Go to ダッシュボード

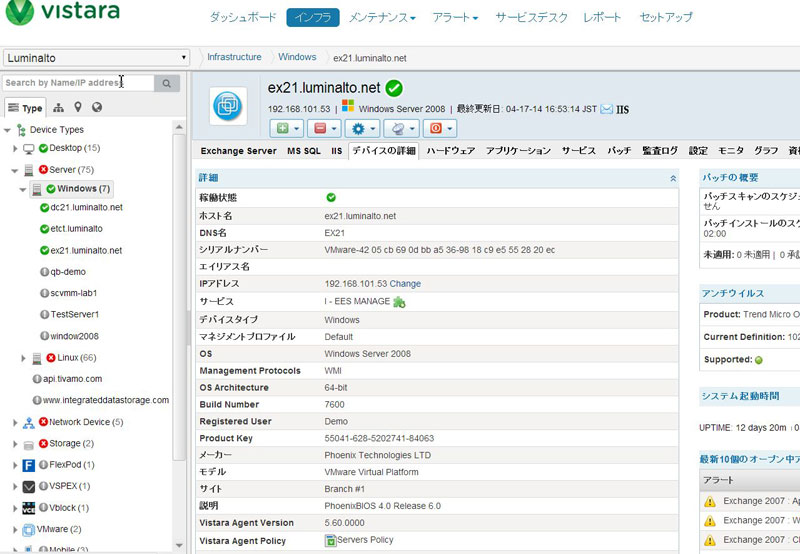243,17
